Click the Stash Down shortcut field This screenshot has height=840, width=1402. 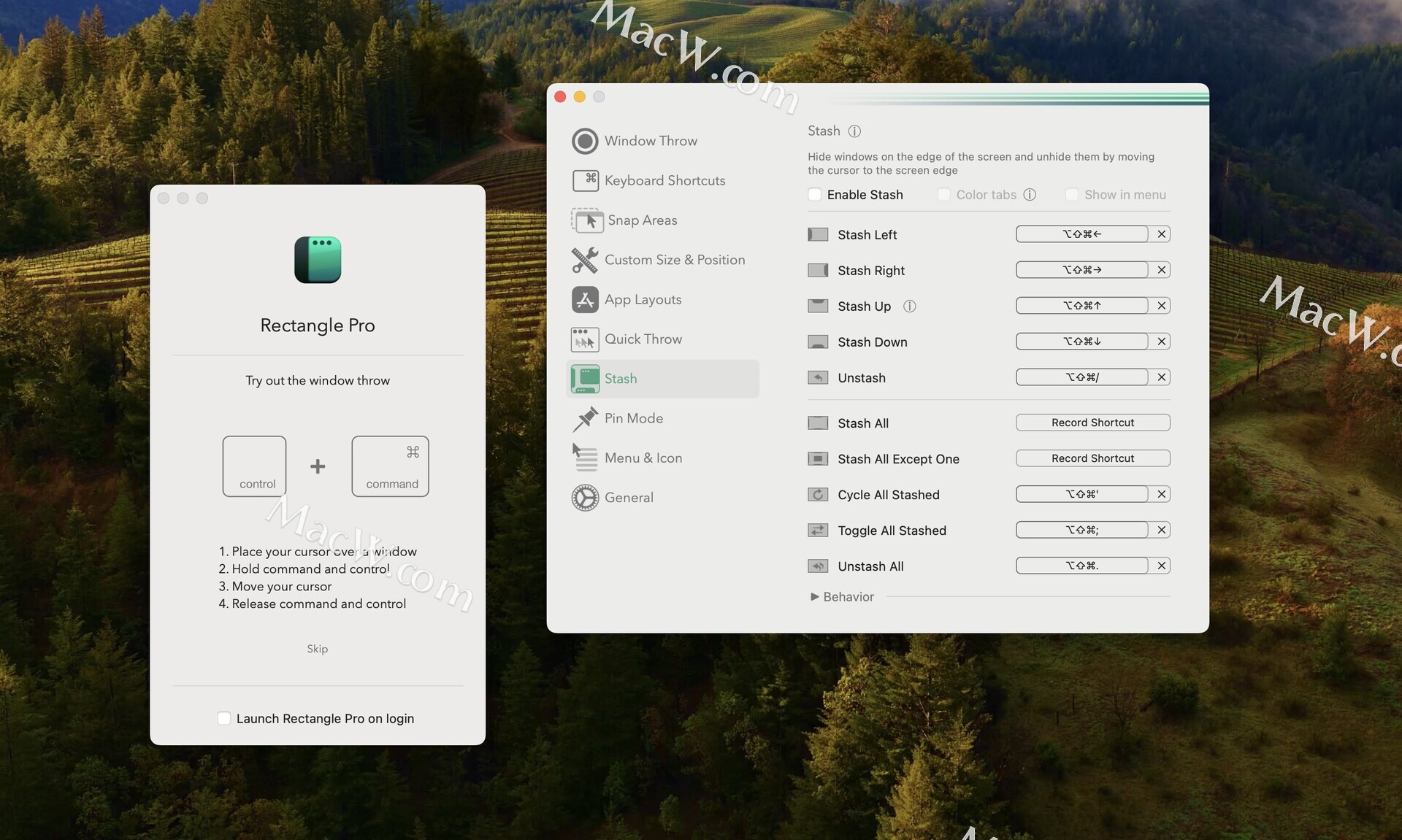tap(1082, 342)
